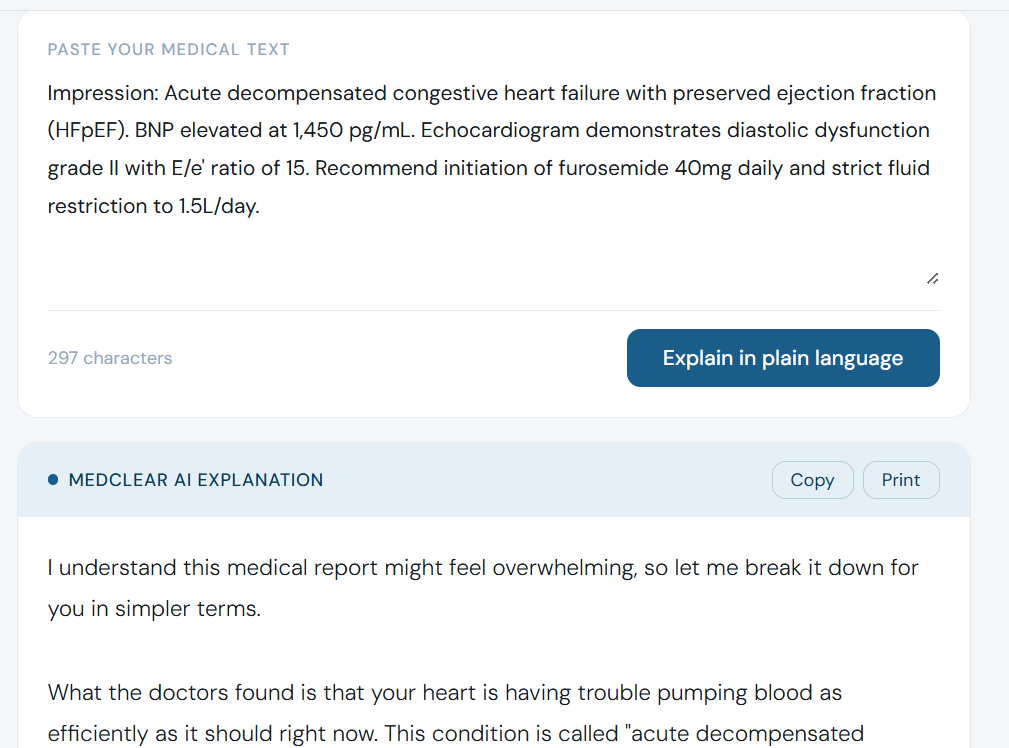Image resolution: width=1009 pixels, height=748 pixels.
Task: Click the first explanation paragraph
Action: pos(480,587)
